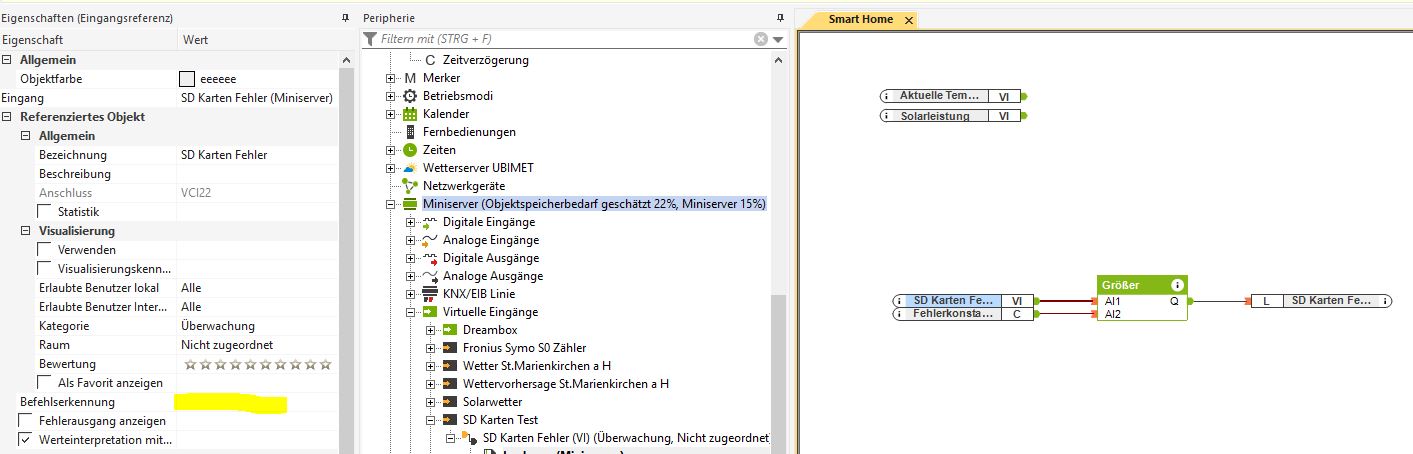
Task: Select the Größer function block header
Action: [x=1142, y=285]
